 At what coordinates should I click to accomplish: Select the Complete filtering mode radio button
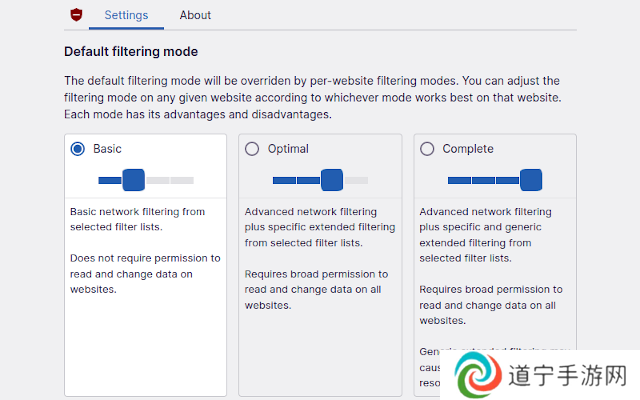point(427,149)
